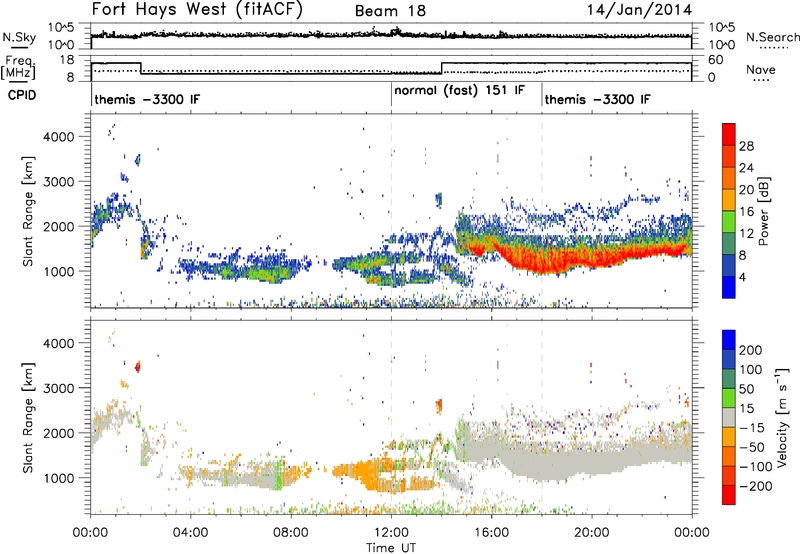Click the orange negative-velocity patch near 11:00 UT
Image resolution: width=800 pixels, height=554 pixels.
pyautogui.click(x=365, y=473)
